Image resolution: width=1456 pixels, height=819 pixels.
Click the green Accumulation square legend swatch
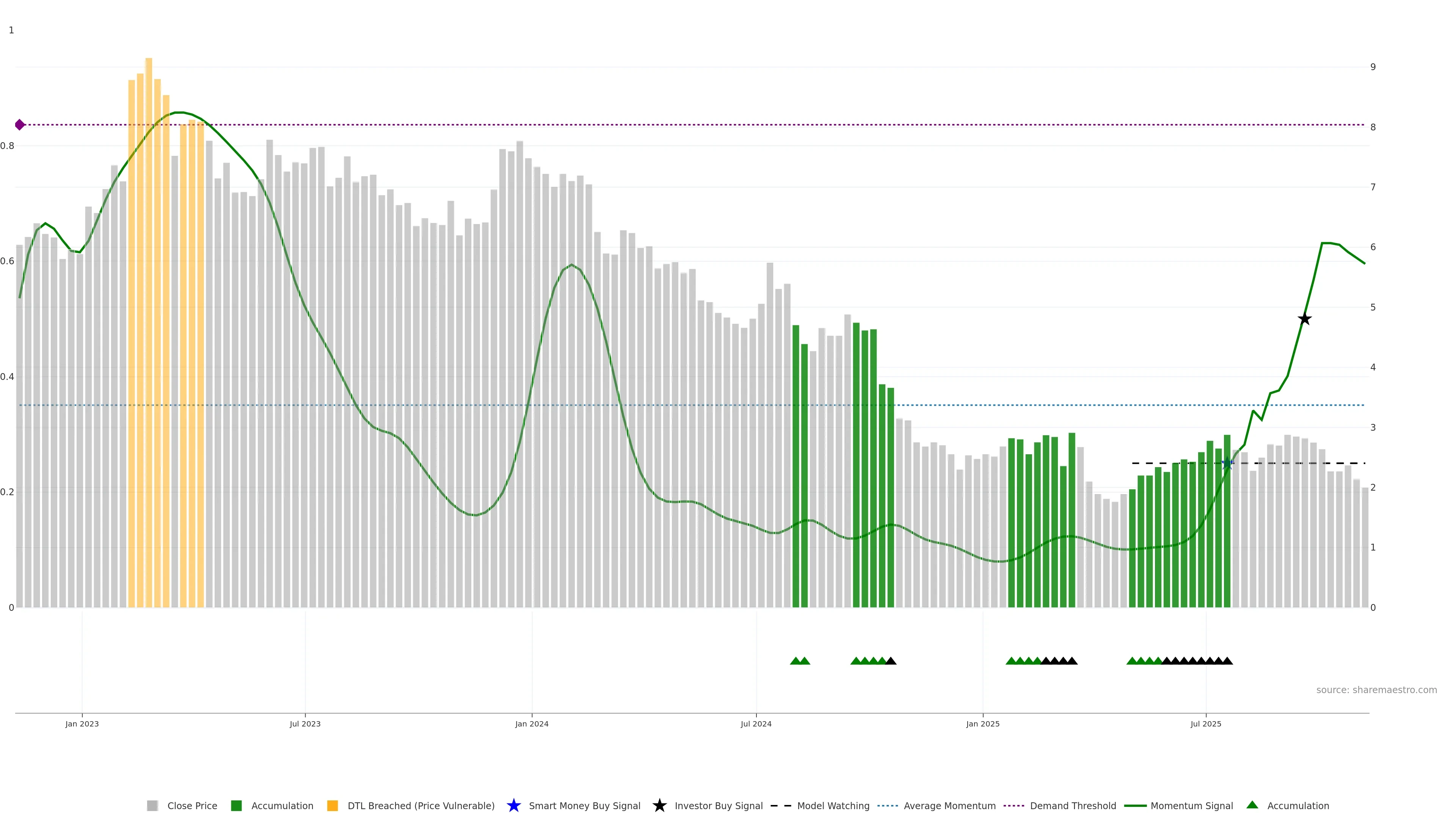tap(236, 805)
